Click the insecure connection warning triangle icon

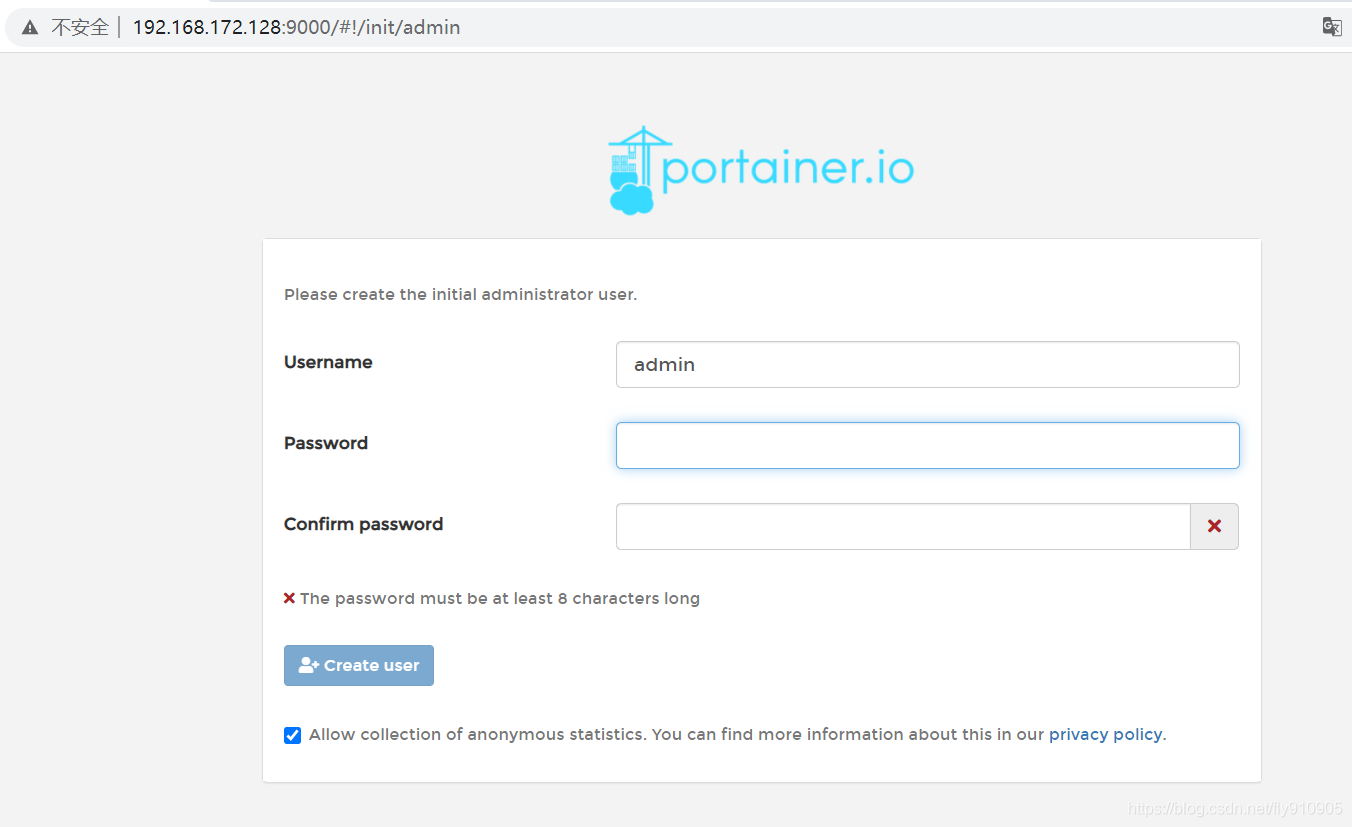27,27
